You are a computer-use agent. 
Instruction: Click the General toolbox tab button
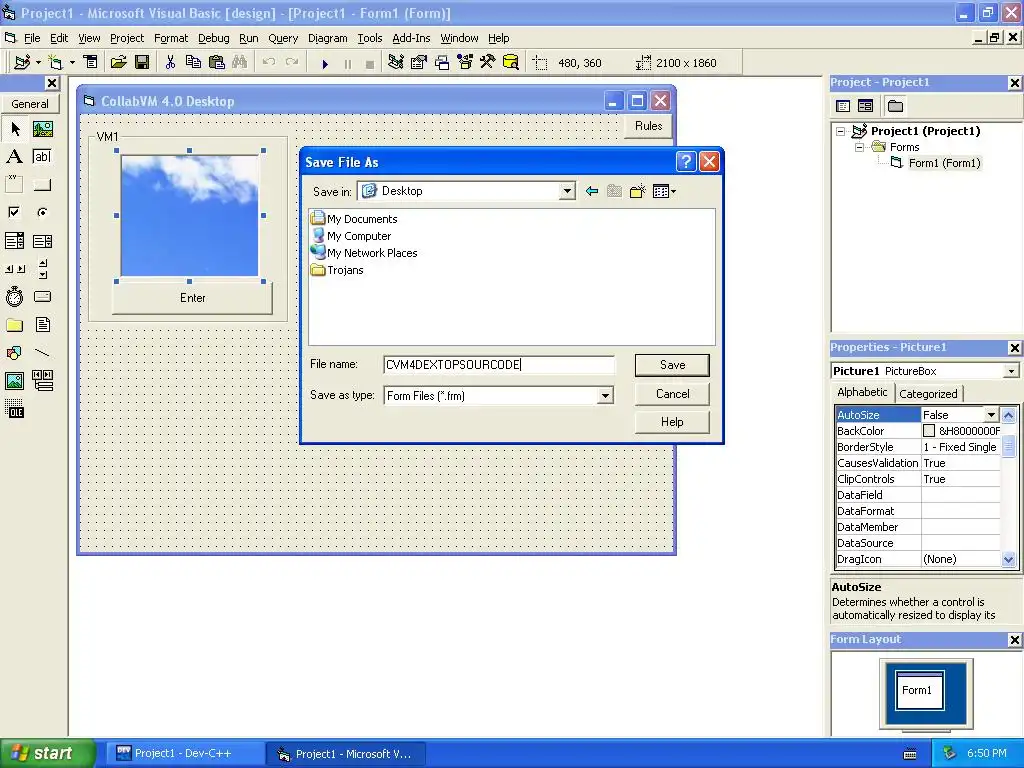(30, 104)
